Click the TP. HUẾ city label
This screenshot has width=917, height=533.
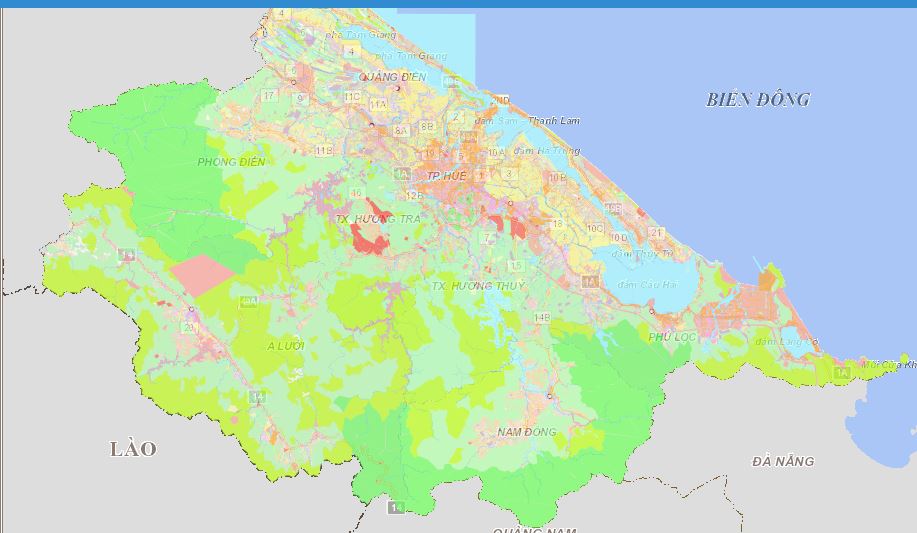448,176
